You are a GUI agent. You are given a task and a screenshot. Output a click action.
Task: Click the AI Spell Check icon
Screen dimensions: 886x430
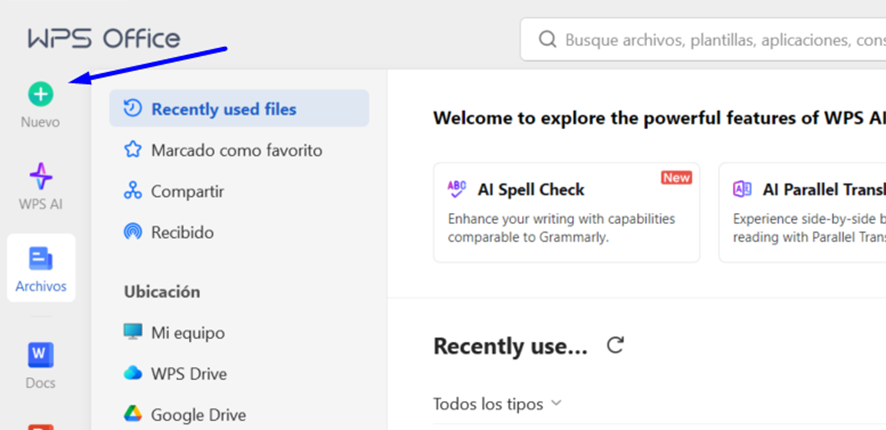(457, 189)
